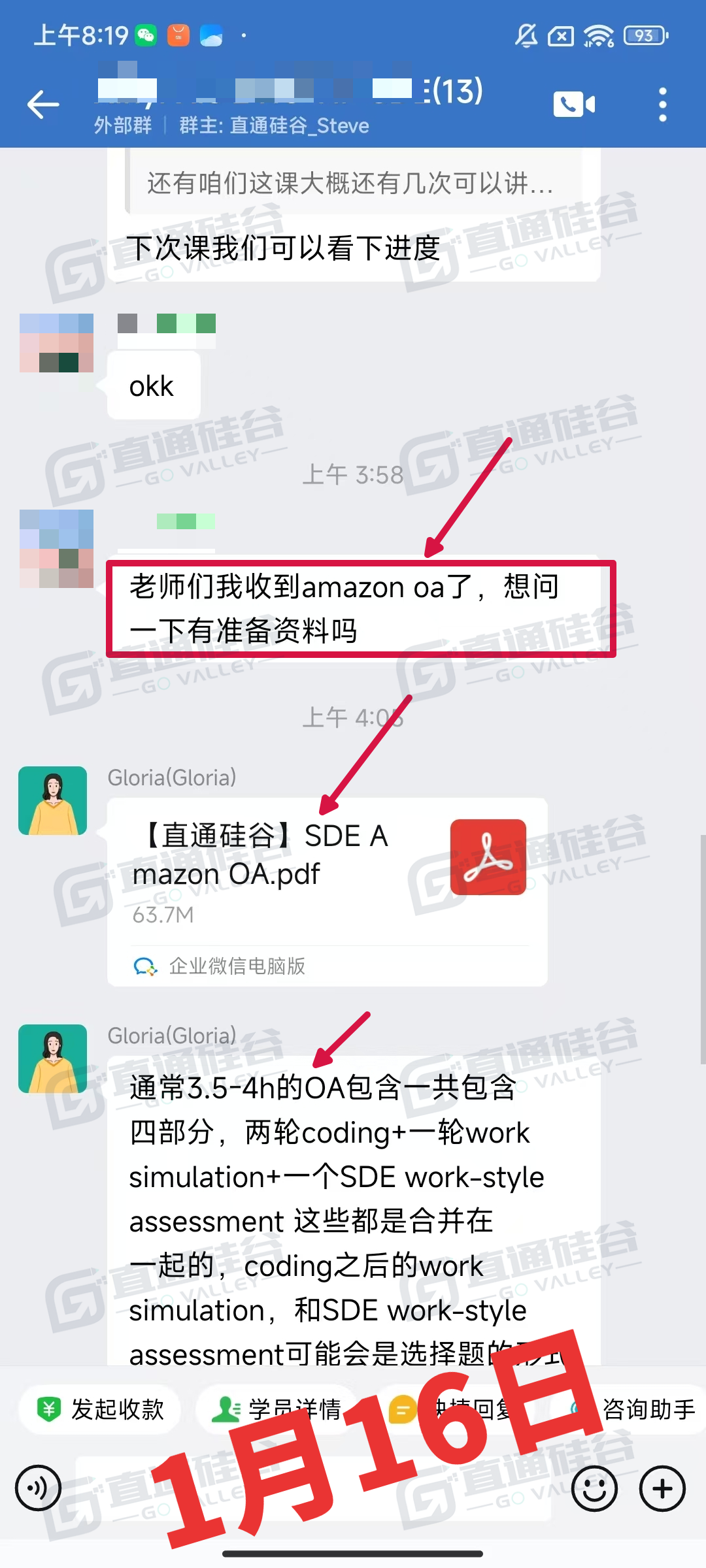Tap Gloria's avatar beside the PDF message

53,801
